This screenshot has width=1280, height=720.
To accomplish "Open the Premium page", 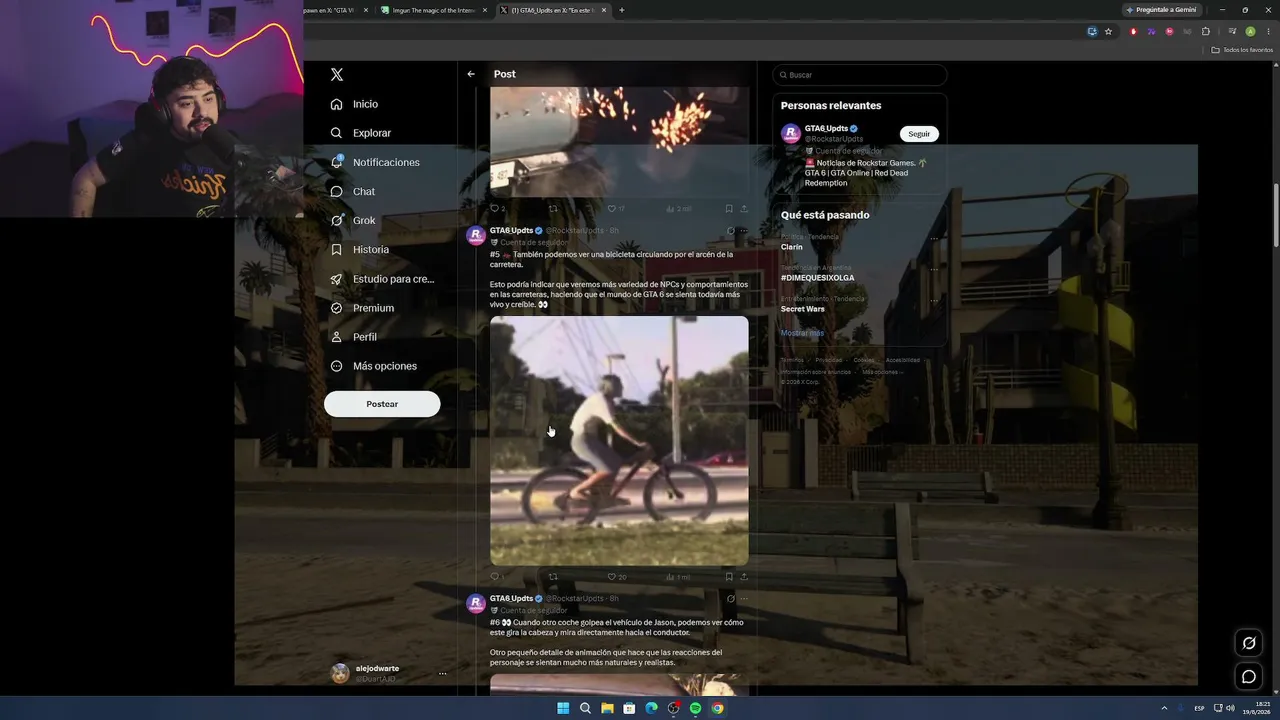I will 362,308.
